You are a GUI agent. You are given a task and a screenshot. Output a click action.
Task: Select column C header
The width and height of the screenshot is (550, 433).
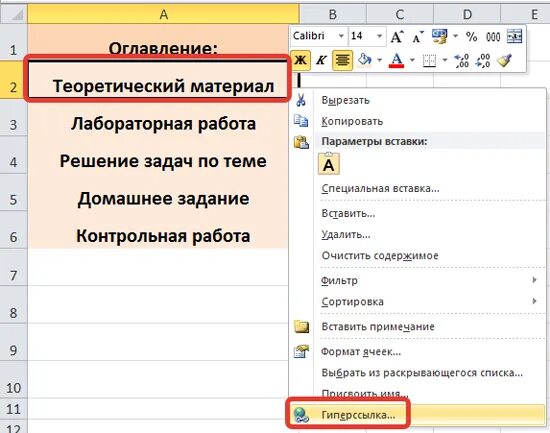pyautogui.click(x=400, y=15)
